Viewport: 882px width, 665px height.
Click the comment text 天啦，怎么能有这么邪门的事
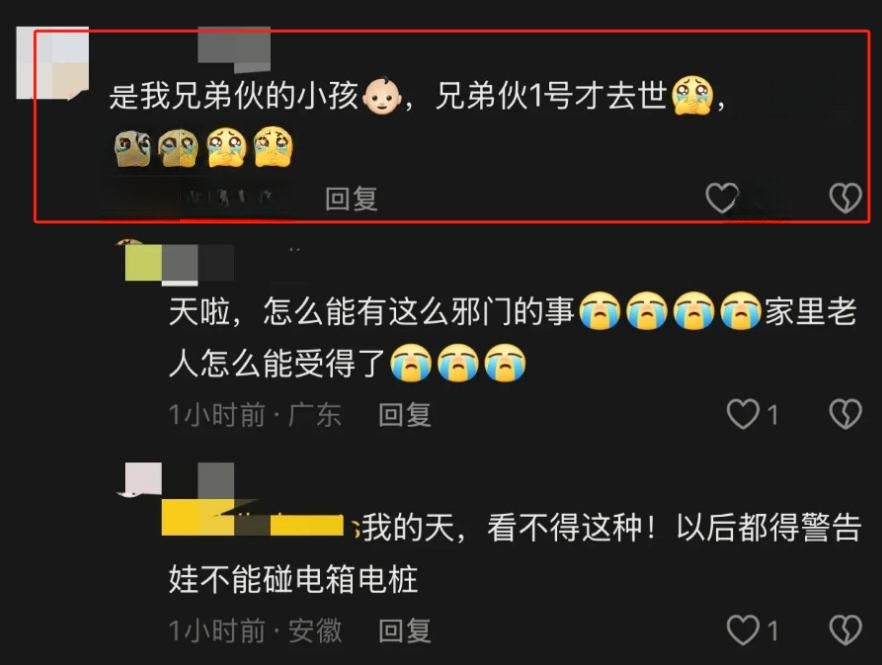(x=371, y=311)
